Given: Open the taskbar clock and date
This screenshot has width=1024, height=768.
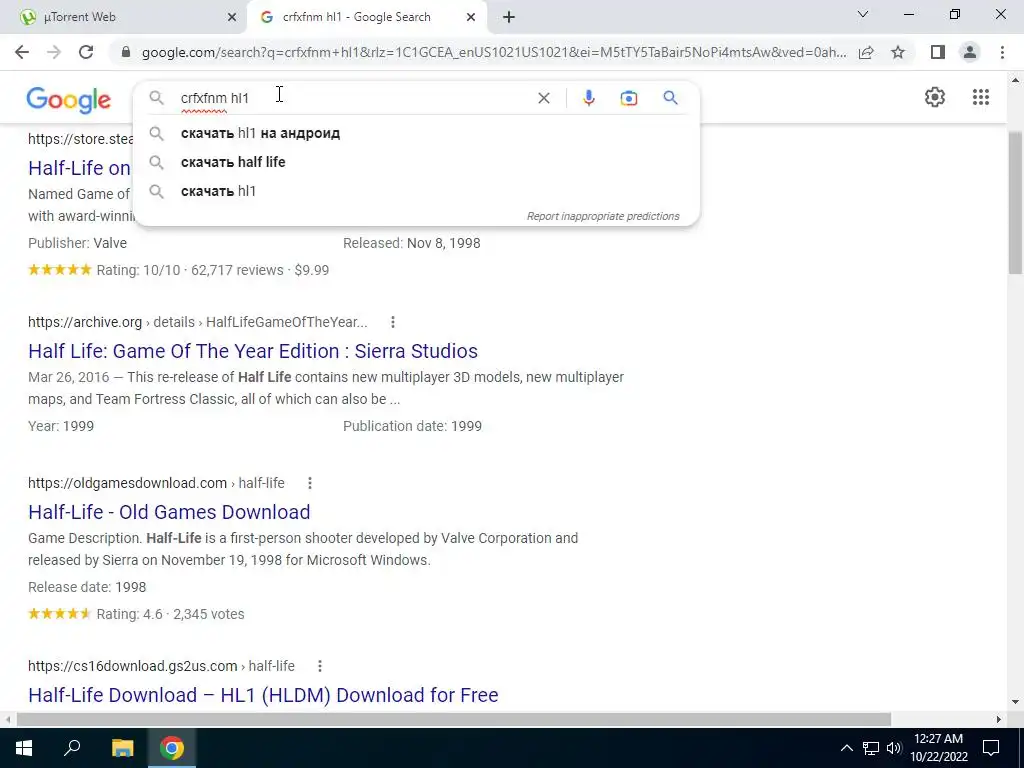Looking at the screenshot, I should coord(938,748).
